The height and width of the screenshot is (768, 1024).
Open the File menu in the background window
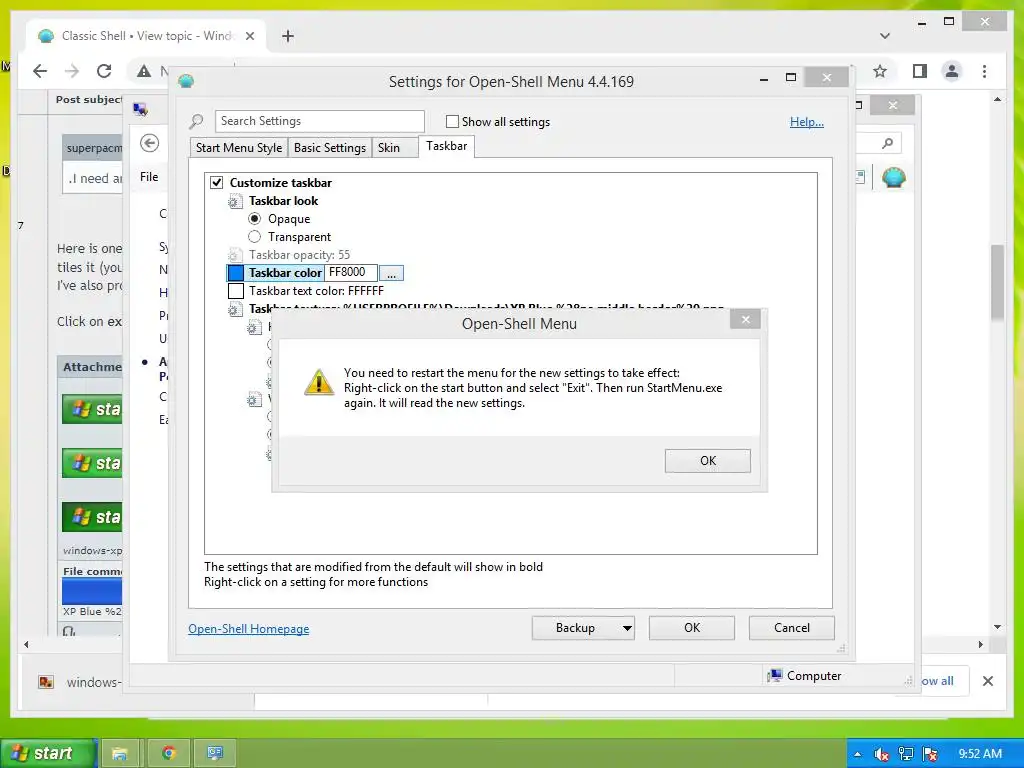click(x=149, y=176)
